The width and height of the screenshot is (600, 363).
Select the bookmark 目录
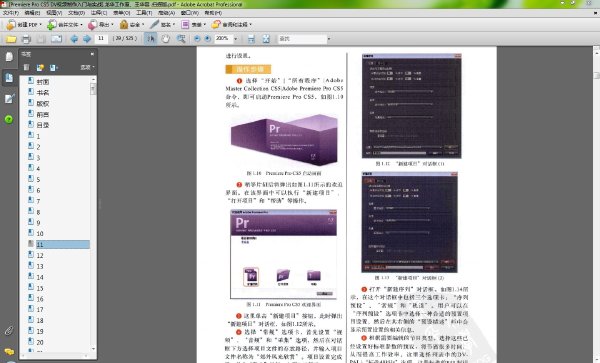(42, 125)
